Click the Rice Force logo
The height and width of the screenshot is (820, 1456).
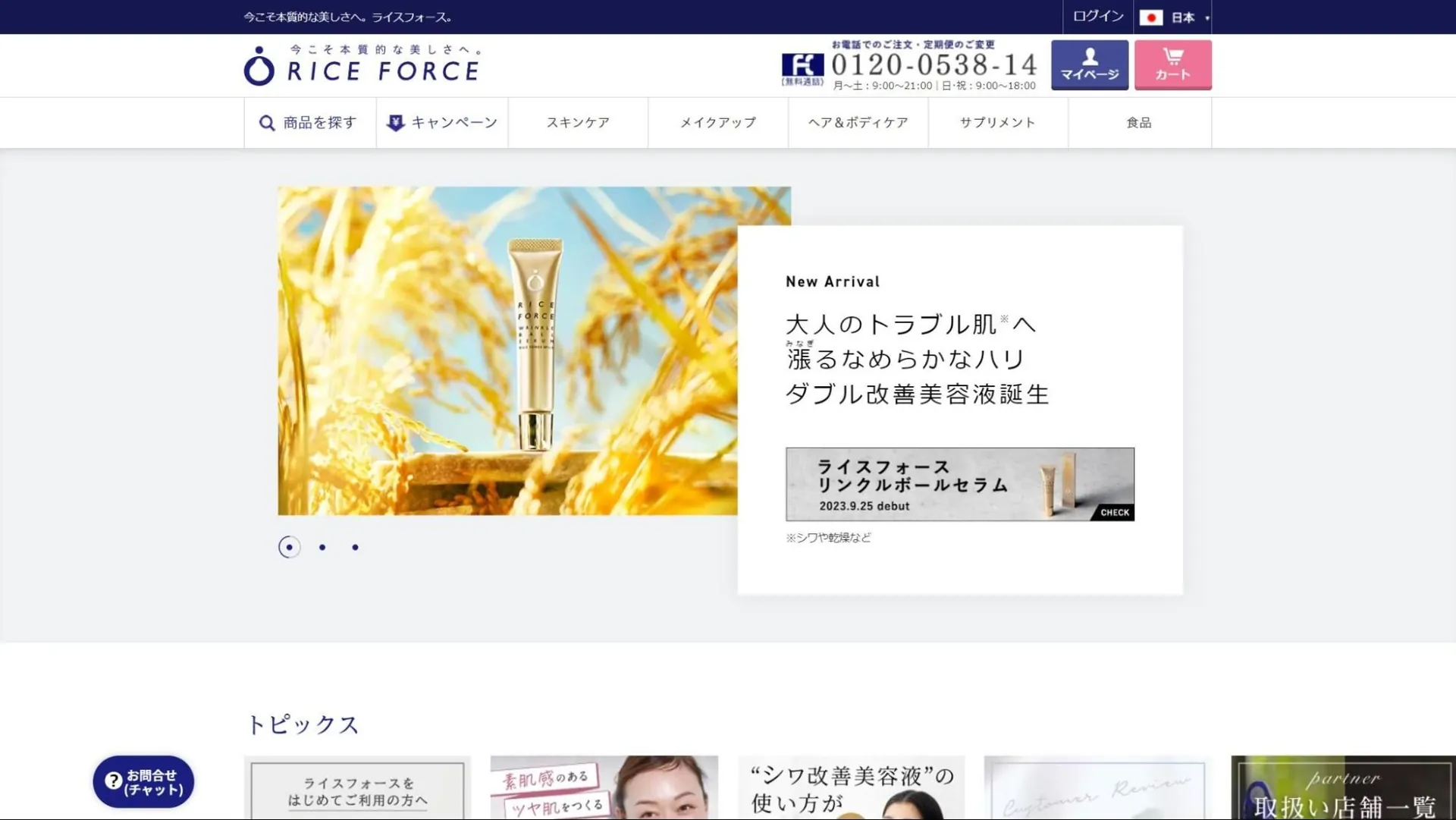click(x=362, y=65)
